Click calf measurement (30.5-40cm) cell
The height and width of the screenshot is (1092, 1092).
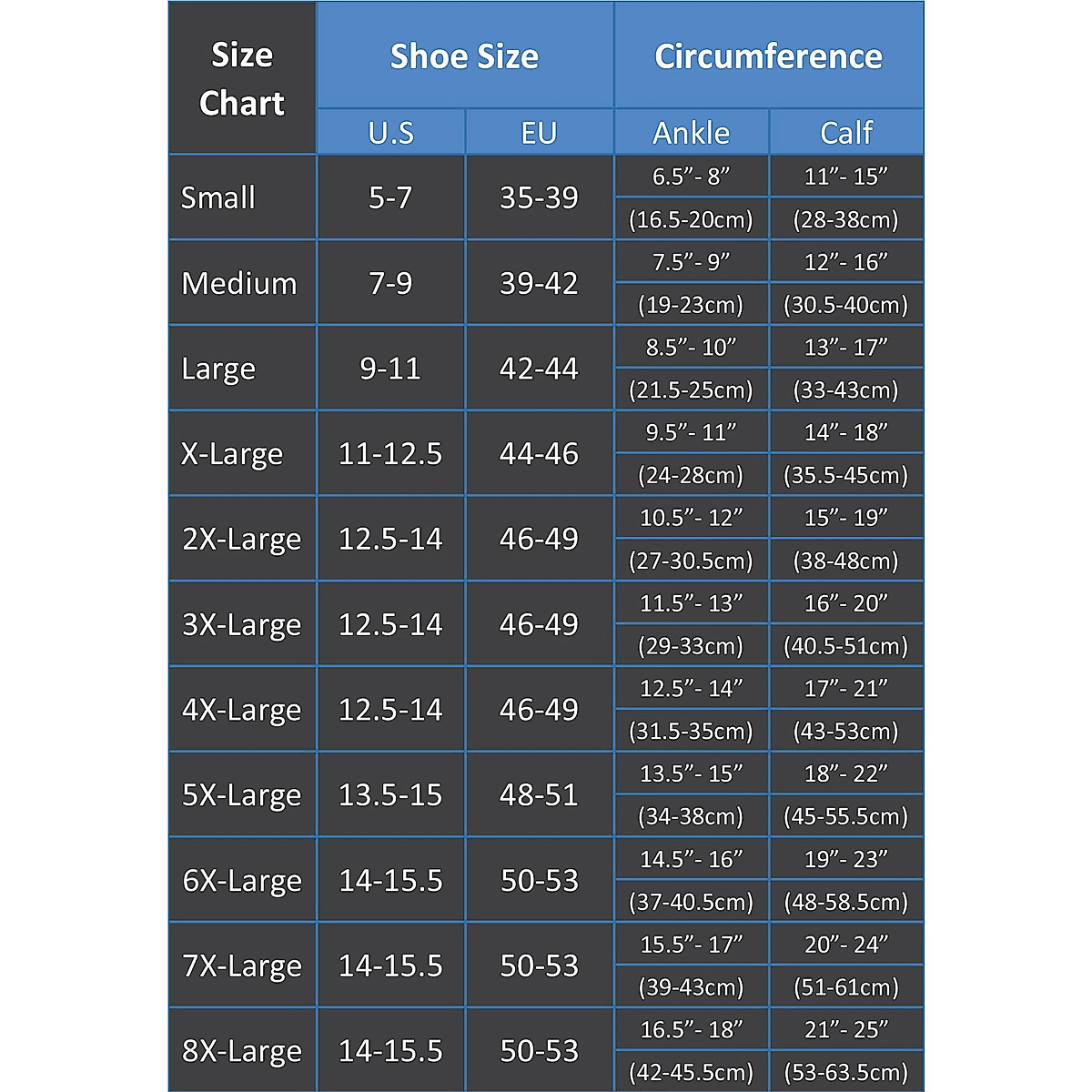click(x=846, y=305)
